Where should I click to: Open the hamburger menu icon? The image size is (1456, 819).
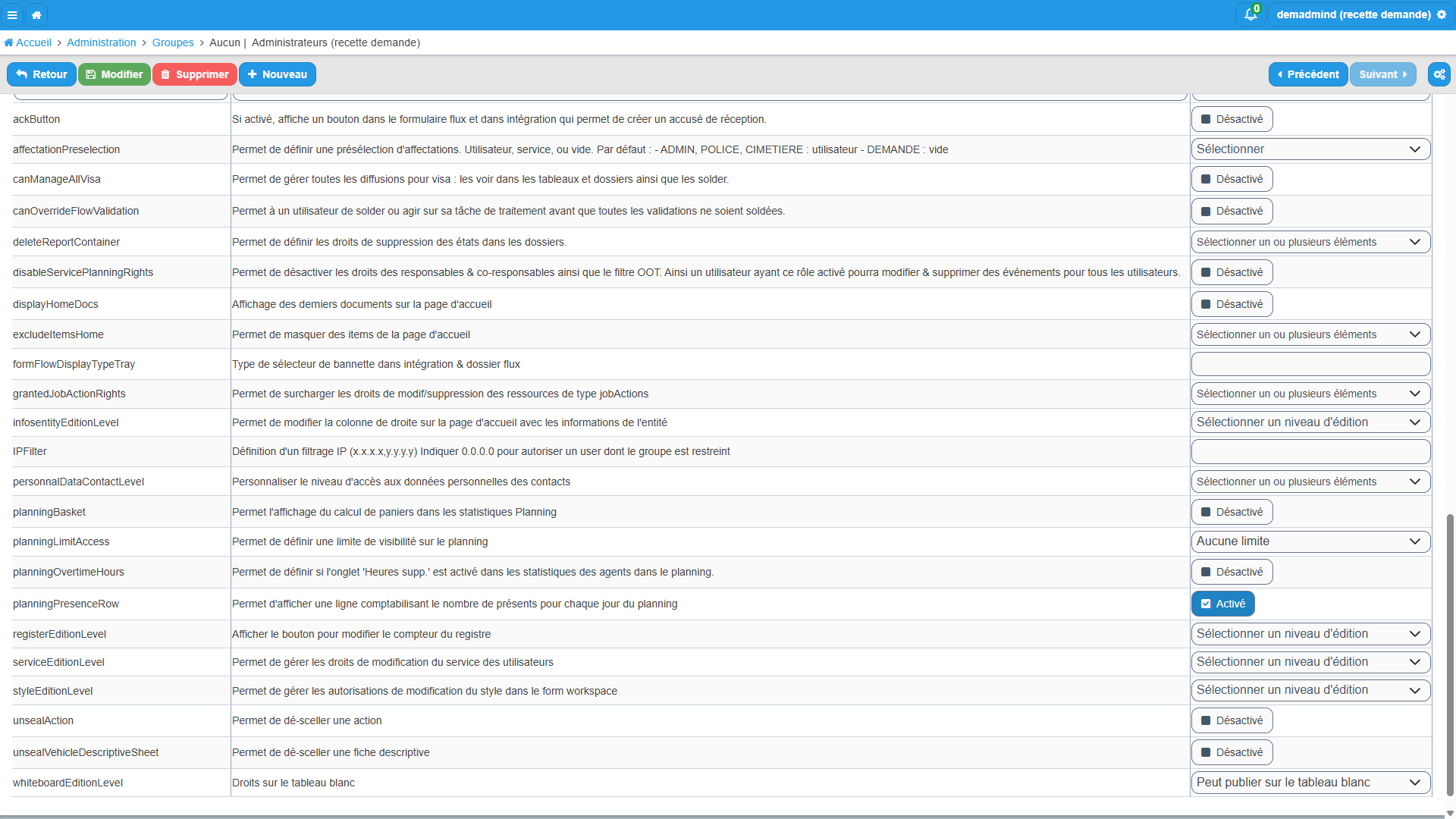coord(12,14)
